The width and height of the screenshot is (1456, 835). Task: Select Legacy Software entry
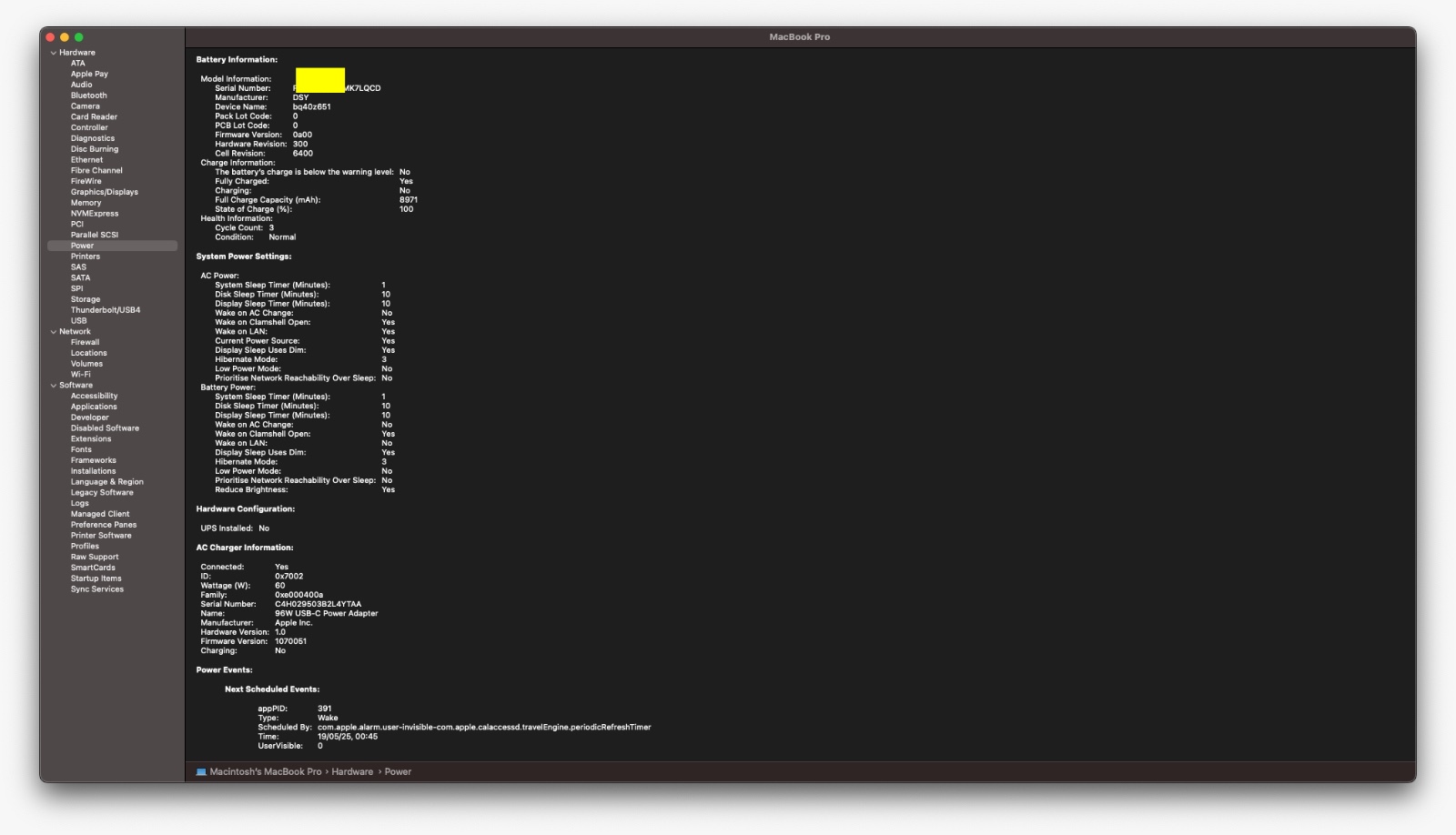pyautogui.click(x=102, y=493)
